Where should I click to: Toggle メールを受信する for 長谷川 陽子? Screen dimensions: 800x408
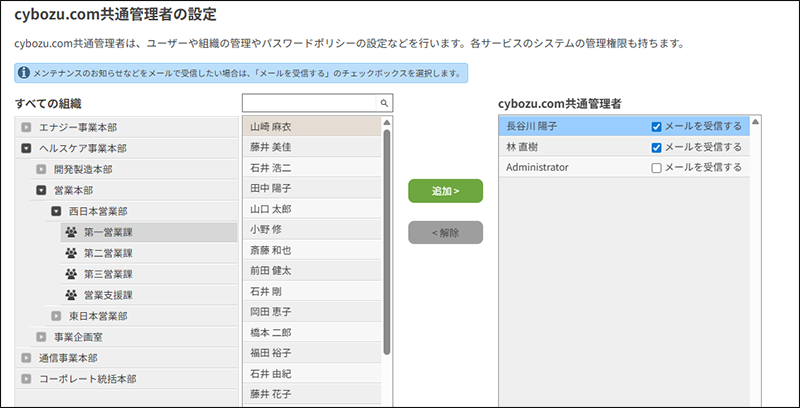(657, 126)
